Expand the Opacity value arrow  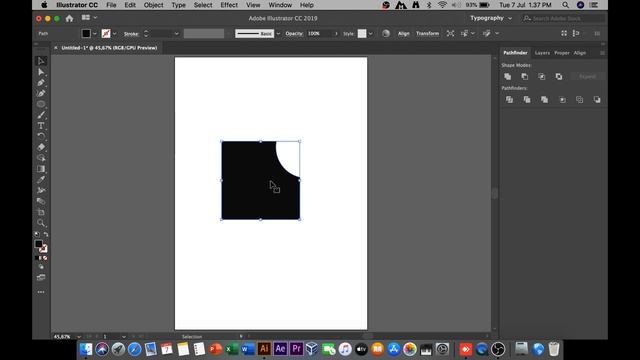(336, 33)
